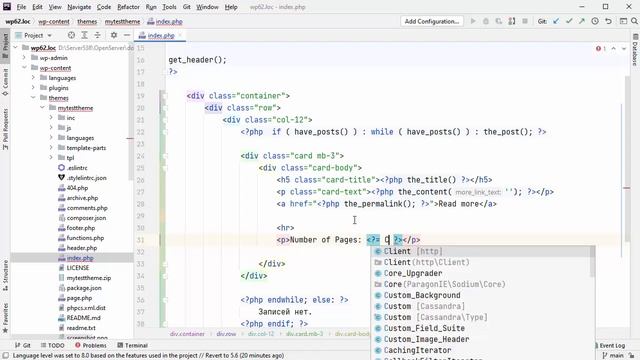Viewport: 640px width, 360px height.
Task: Open the Database tool window
Action: [635, 50]
